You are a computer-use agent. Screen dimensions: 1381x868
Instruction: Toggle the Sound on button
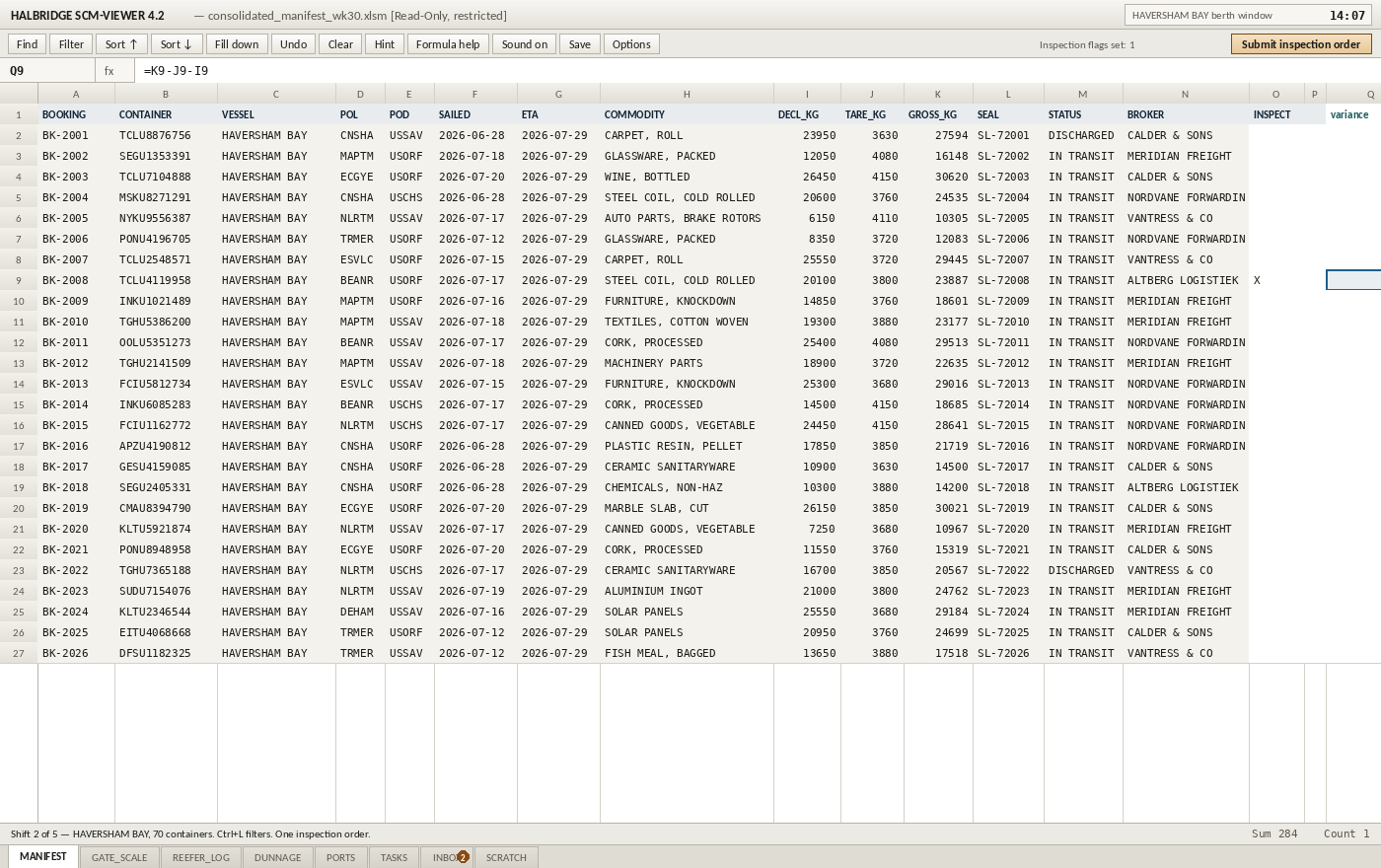tap(525, 44)
